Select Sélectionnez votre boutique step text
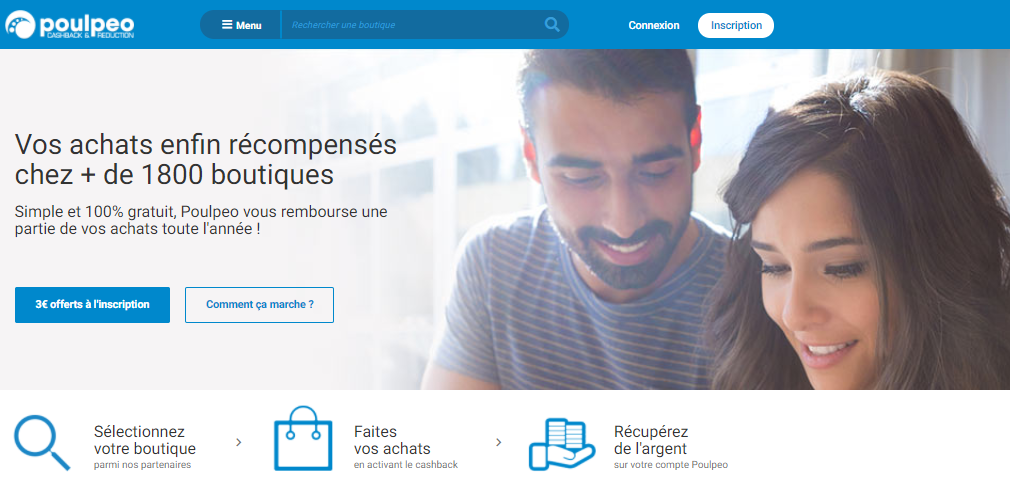1010x480 pixels. [145, 440]
